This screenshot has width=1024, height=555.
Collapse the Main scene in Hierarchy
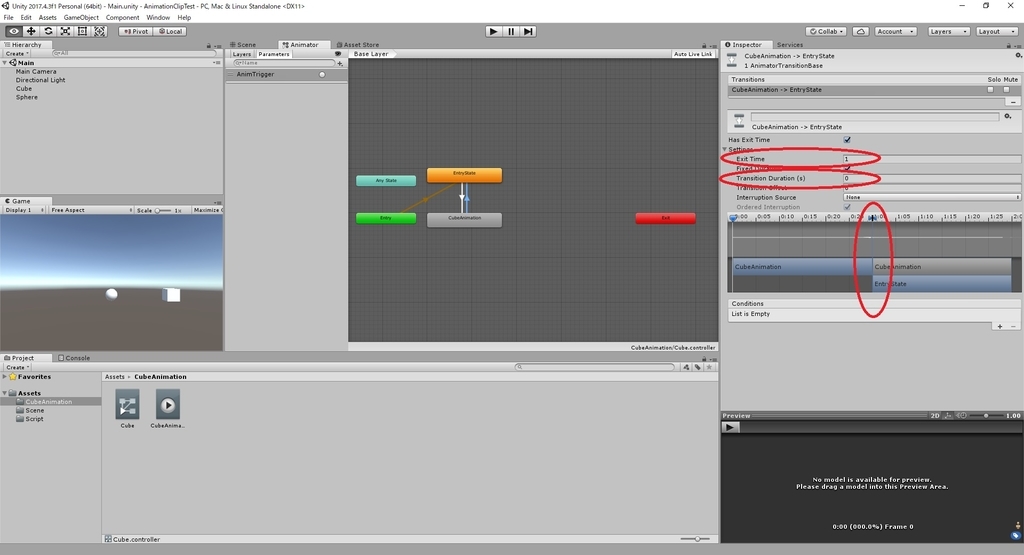[x=5, y=63]
